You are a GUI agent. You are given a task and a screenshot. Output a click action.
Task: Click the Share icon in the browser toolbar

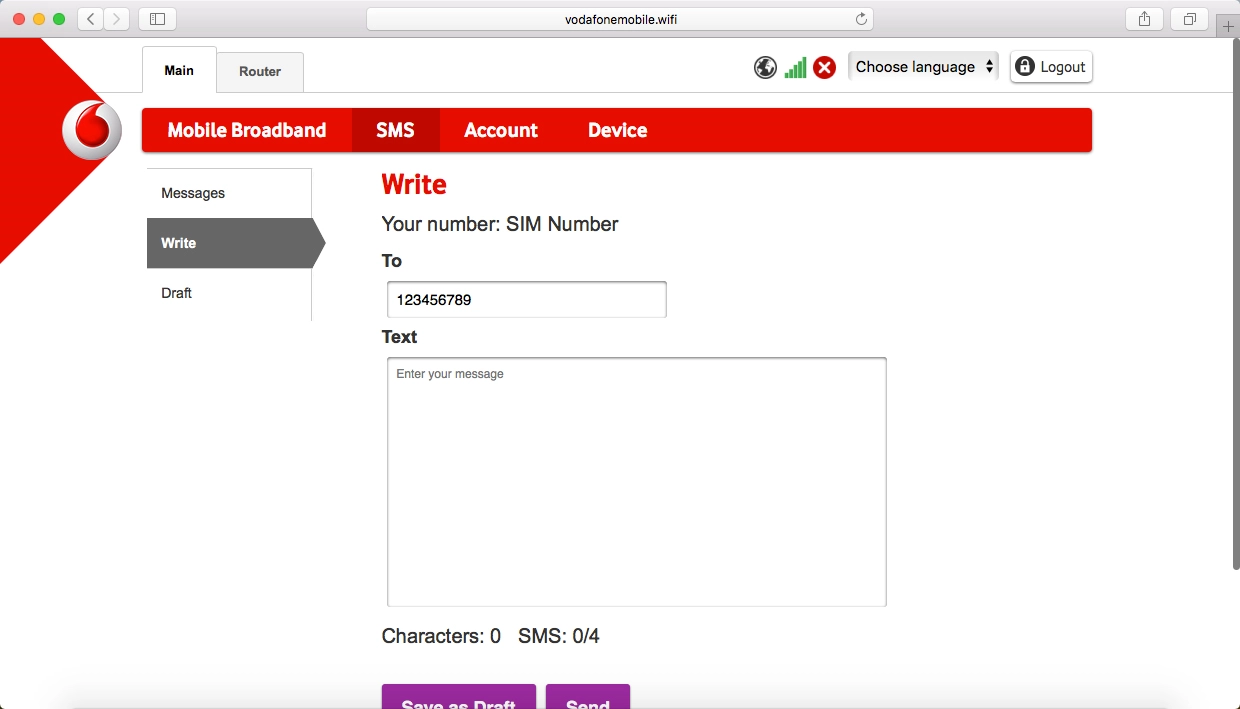tap(1143, 18)
